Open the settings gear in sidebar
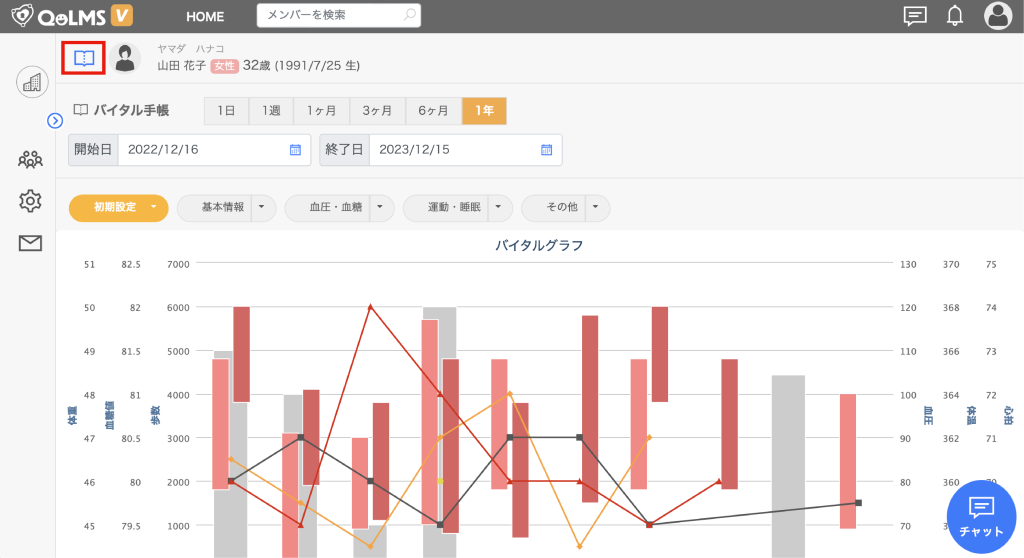1024x558 pixels. (x=31, y=201)
